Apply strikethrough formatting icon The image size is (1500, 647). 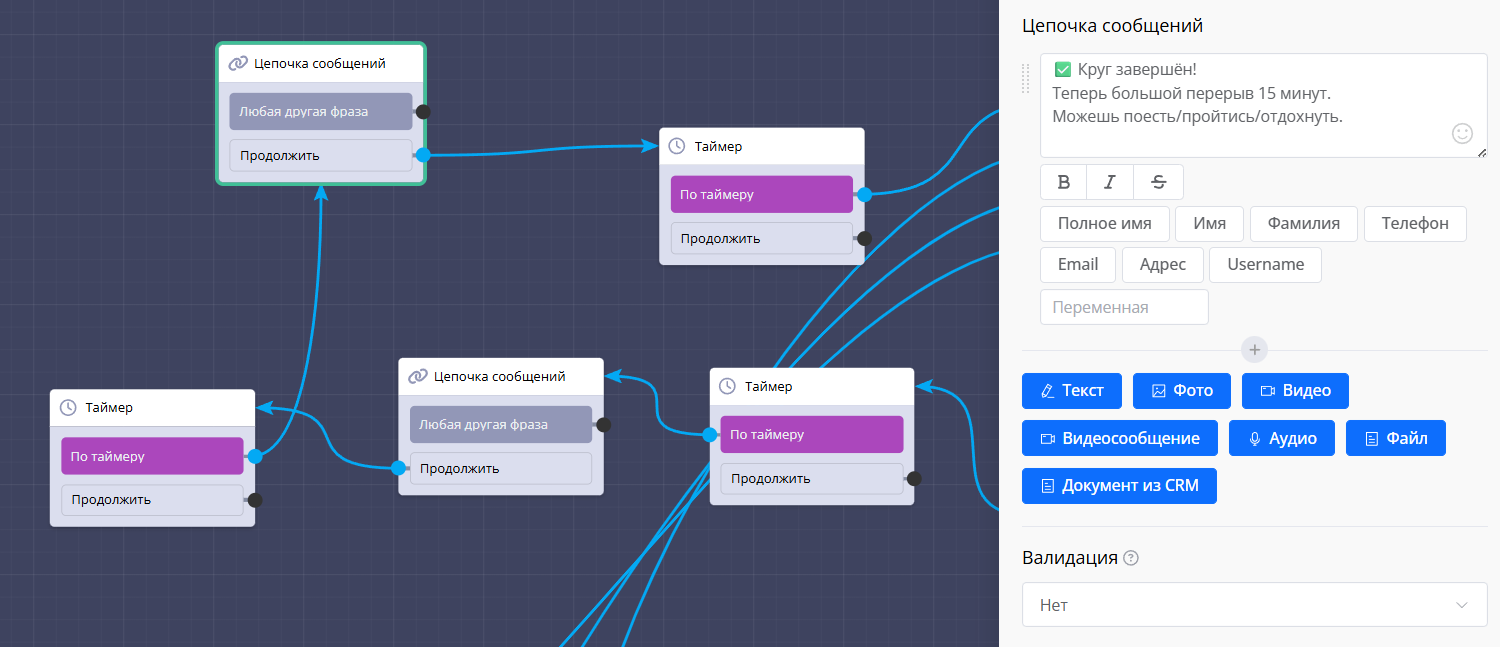click(x=1158, y=182)
